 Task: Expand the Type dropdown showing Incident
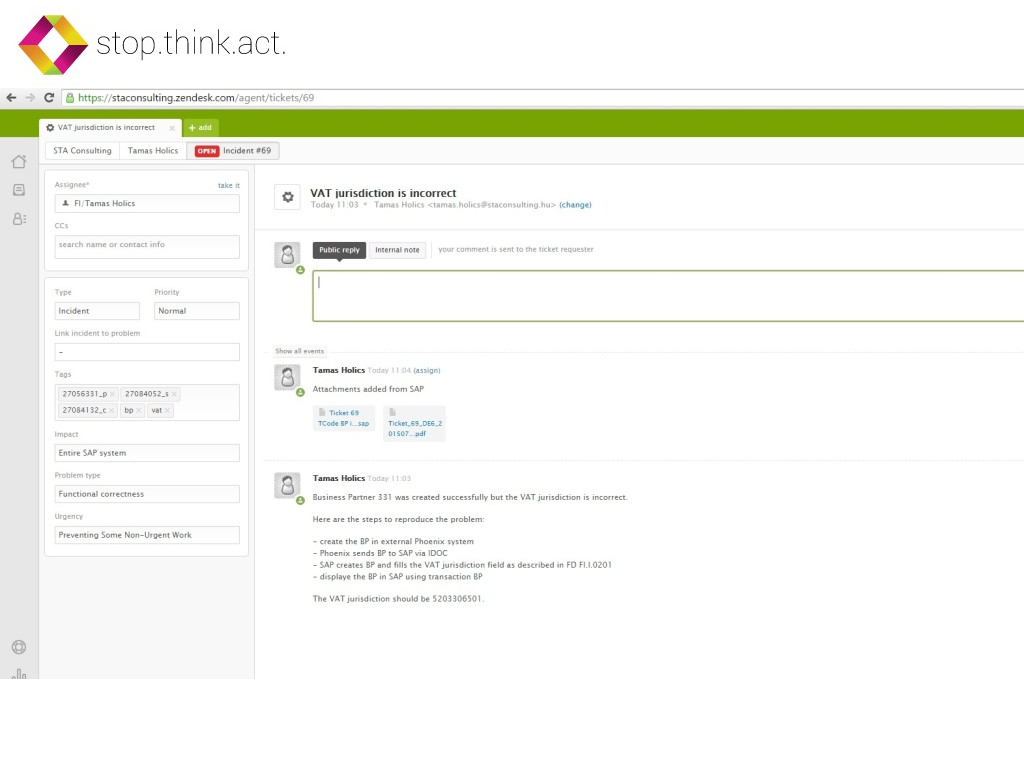pos(97,311)
